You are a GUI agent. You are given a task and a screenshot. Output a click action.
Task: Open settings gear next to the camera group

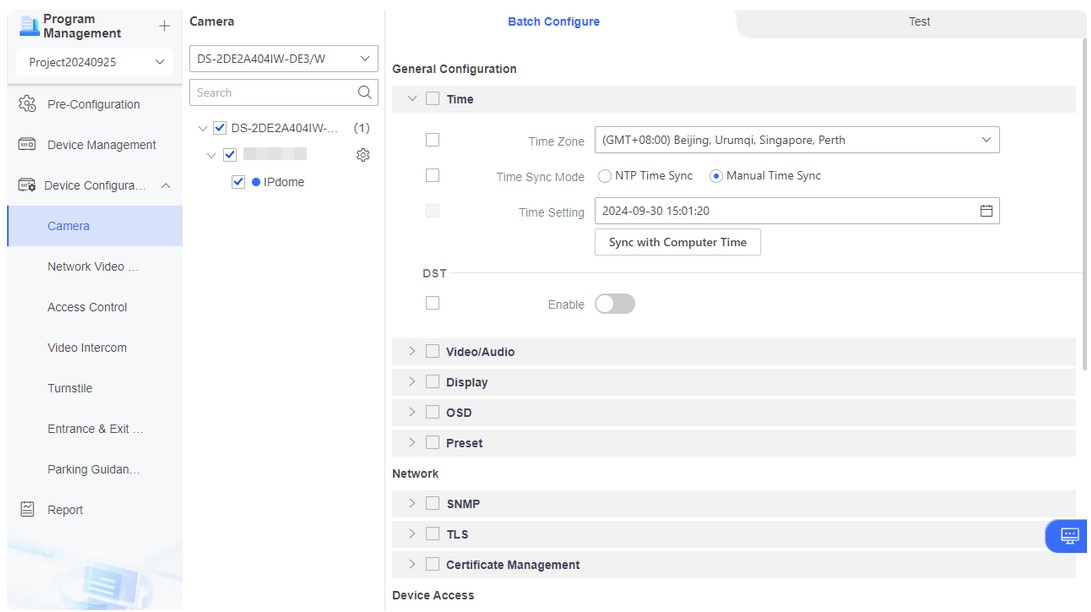[363, 155]
